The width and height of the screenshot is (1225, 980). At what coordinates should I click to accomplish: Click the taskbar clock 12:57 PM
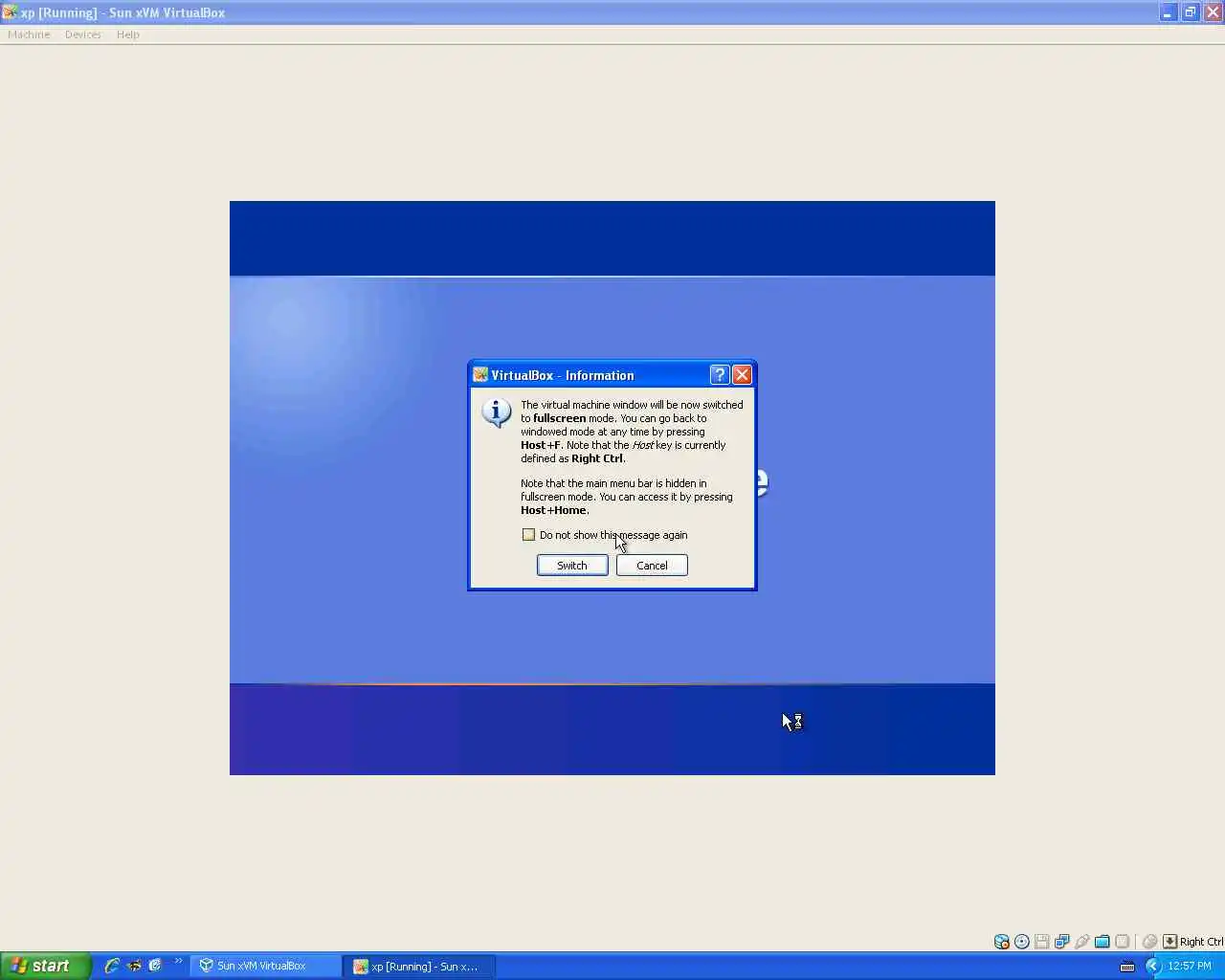point(1190,966)
